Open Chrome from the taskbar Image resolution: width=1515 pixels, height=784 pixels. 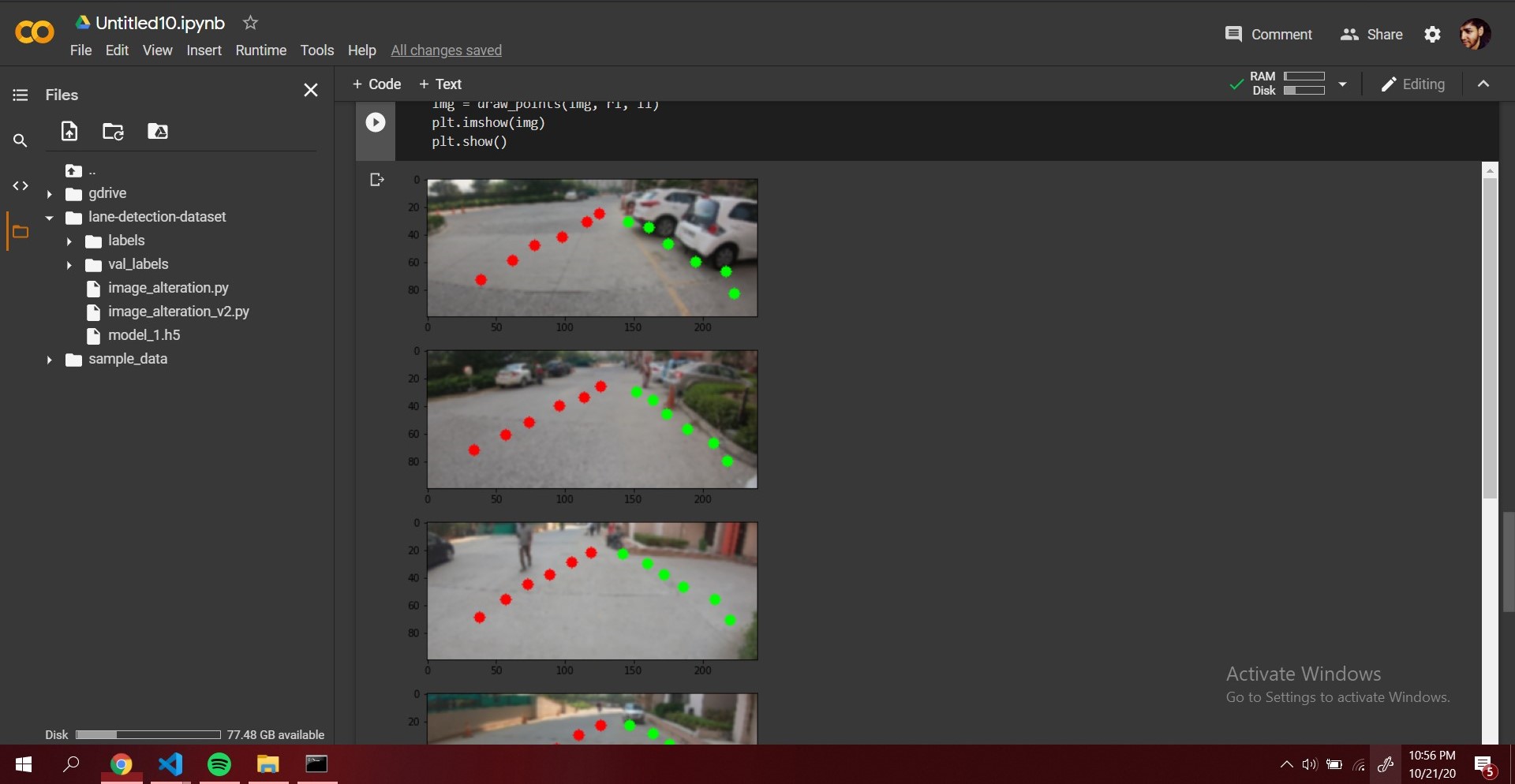tap(121, 764)
